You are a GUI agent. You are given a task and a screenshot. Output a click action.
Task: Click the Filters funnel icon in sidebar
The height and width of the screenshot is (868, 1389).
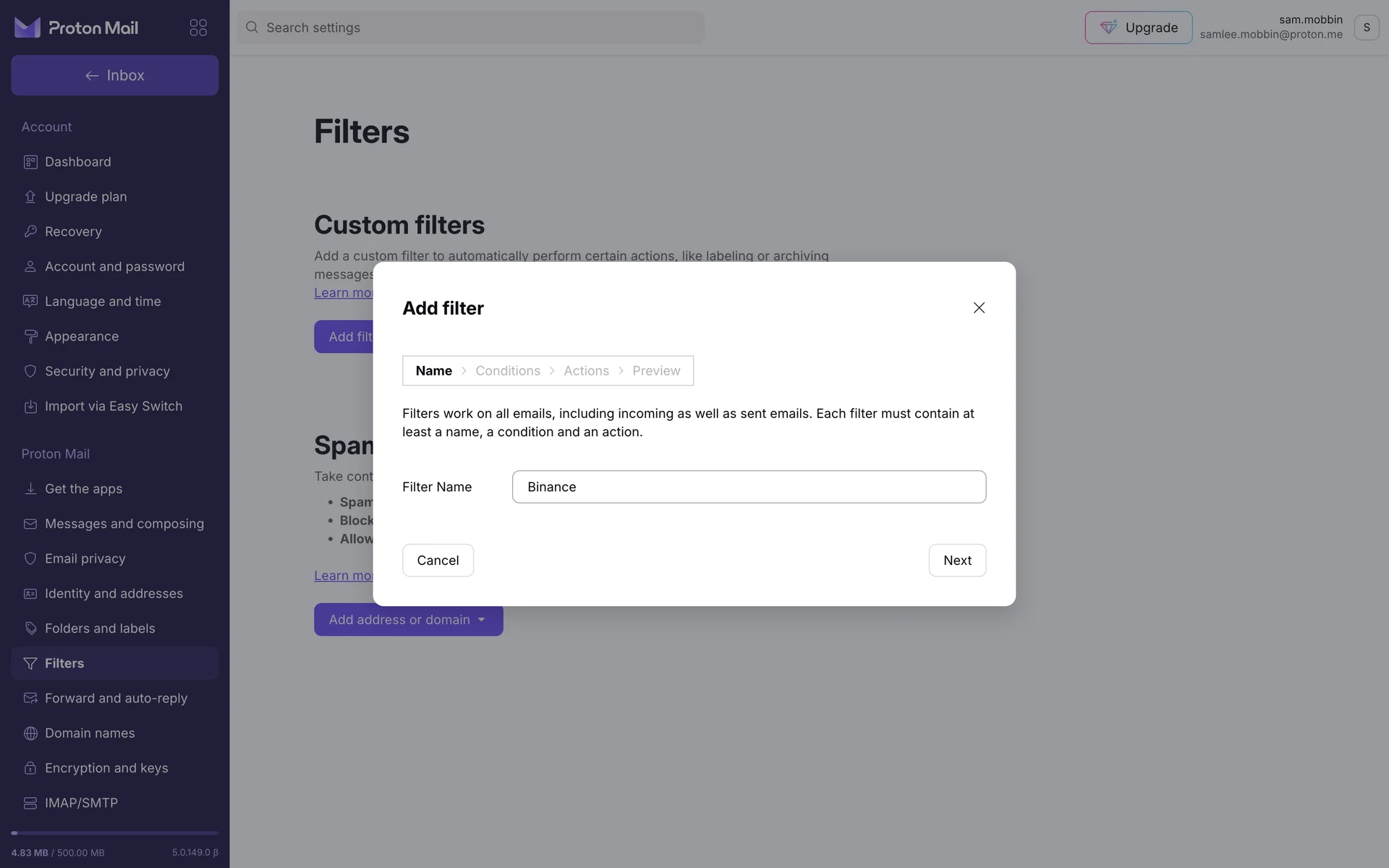[x=30, y=663]
